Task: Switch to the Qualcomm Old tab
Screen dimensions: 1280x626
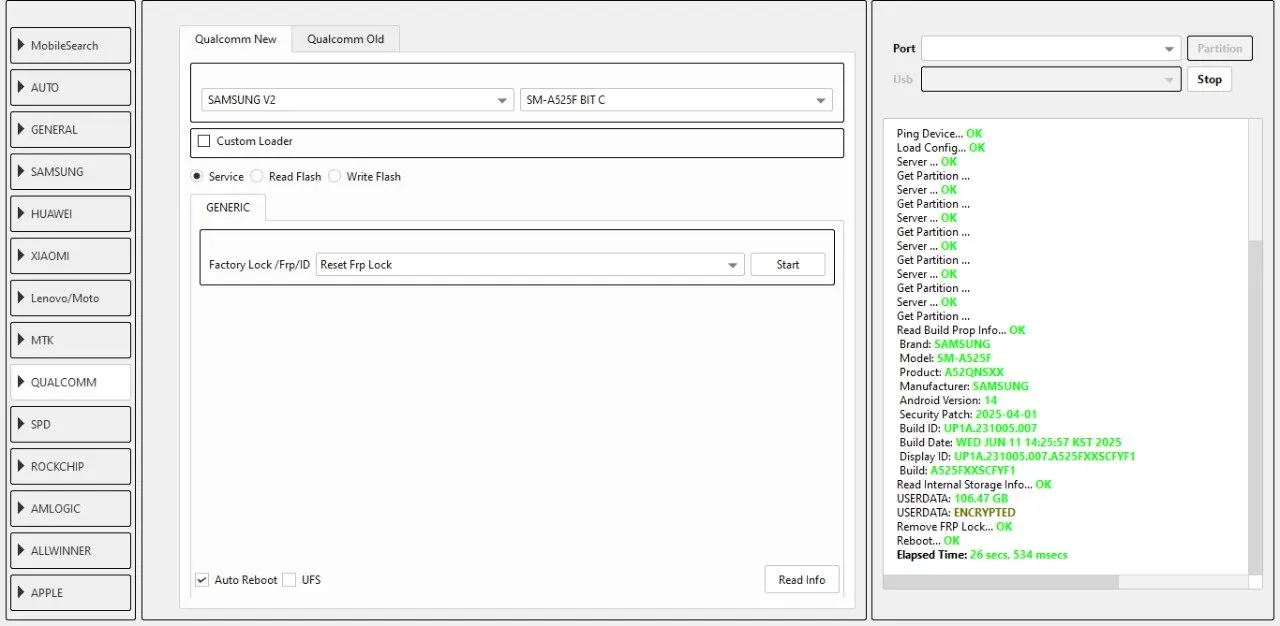Action: coord(345,39)
